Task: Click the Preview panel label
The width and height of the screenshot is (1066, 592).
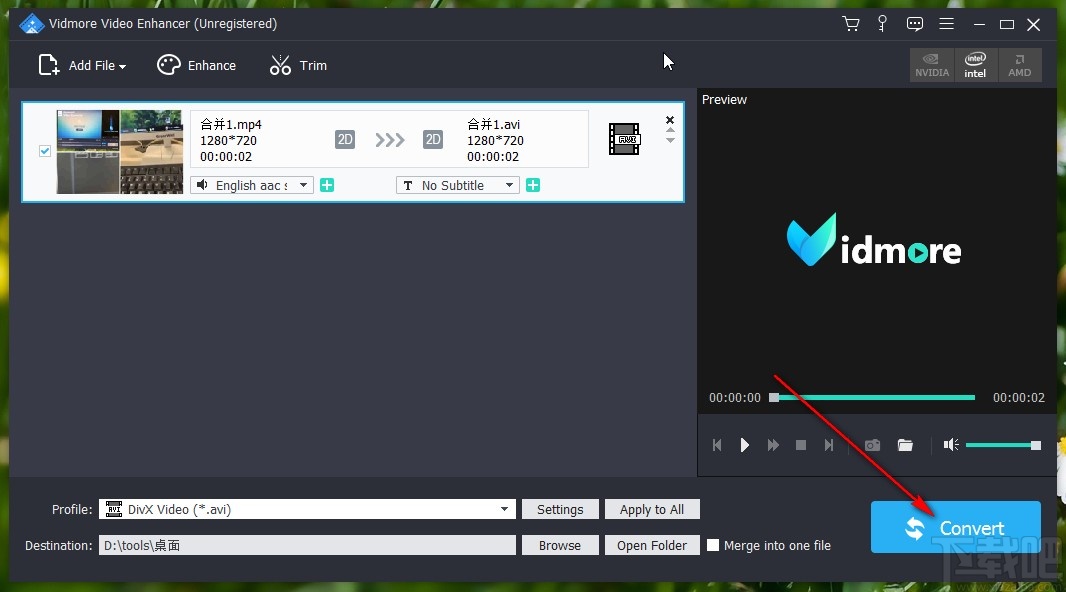Action: pos(724,99)
